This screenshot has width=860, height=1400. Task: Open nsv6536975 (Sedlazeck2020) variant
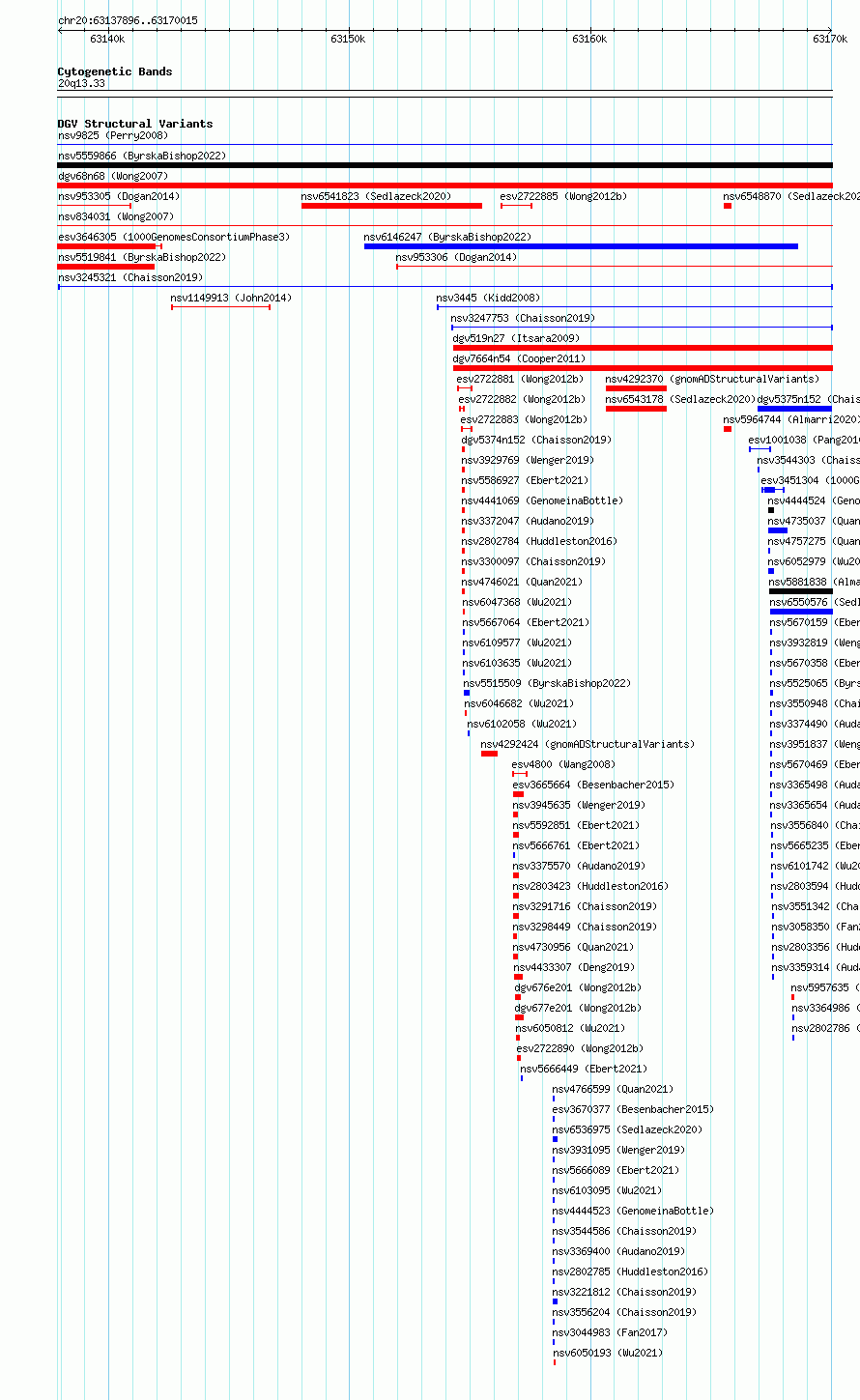(627, 1129)
